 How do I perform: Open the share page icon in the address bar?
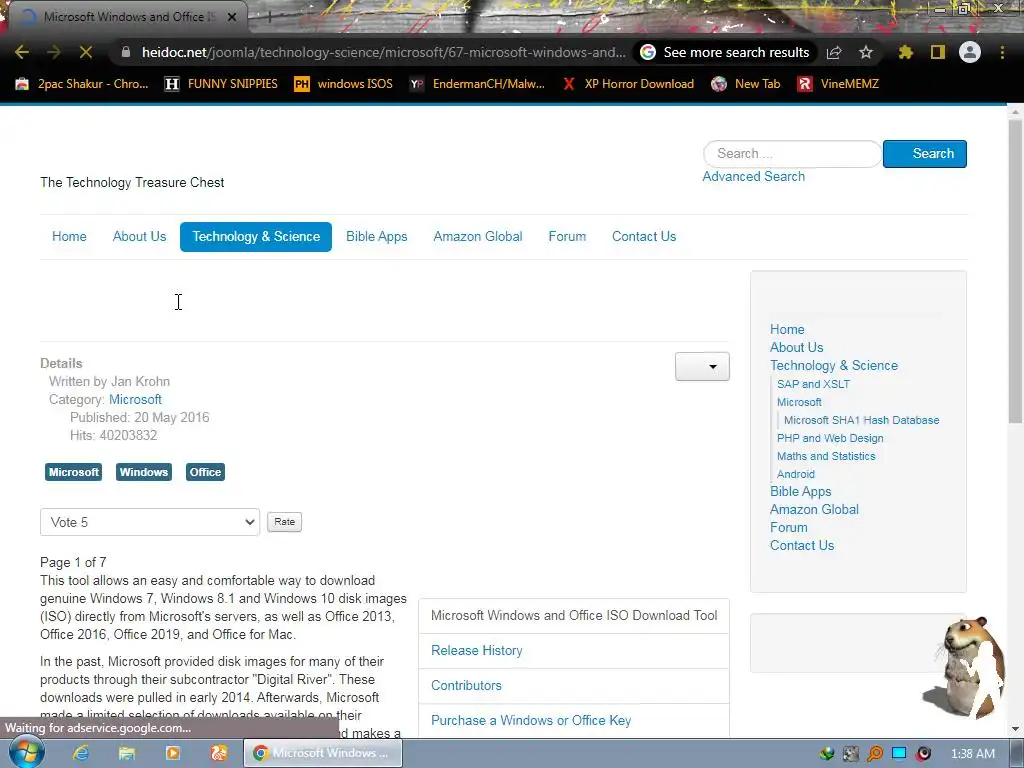point(834,52)
